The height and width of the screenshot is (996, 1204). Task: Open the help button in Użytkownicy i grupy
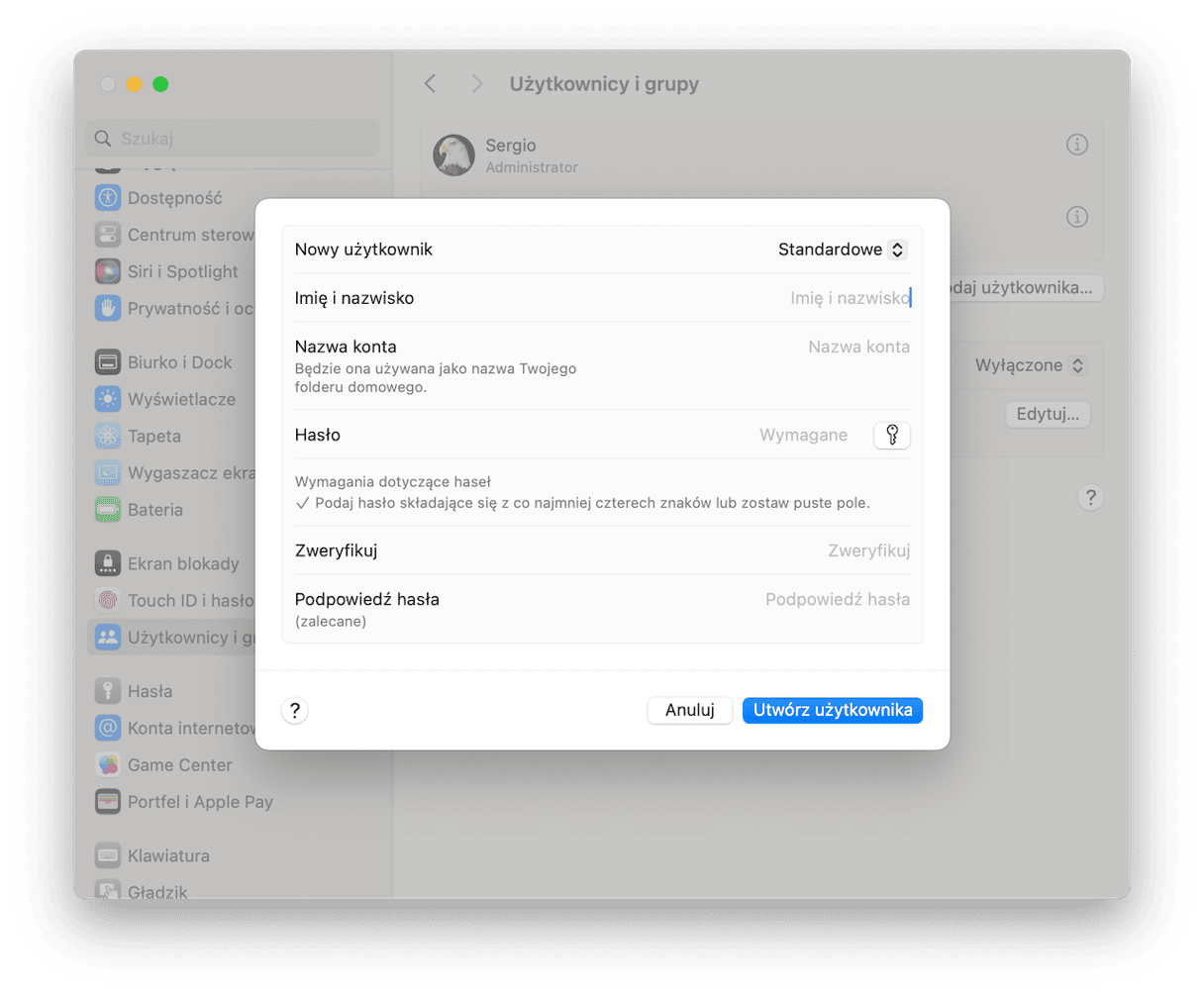(x=1090, y=497)
